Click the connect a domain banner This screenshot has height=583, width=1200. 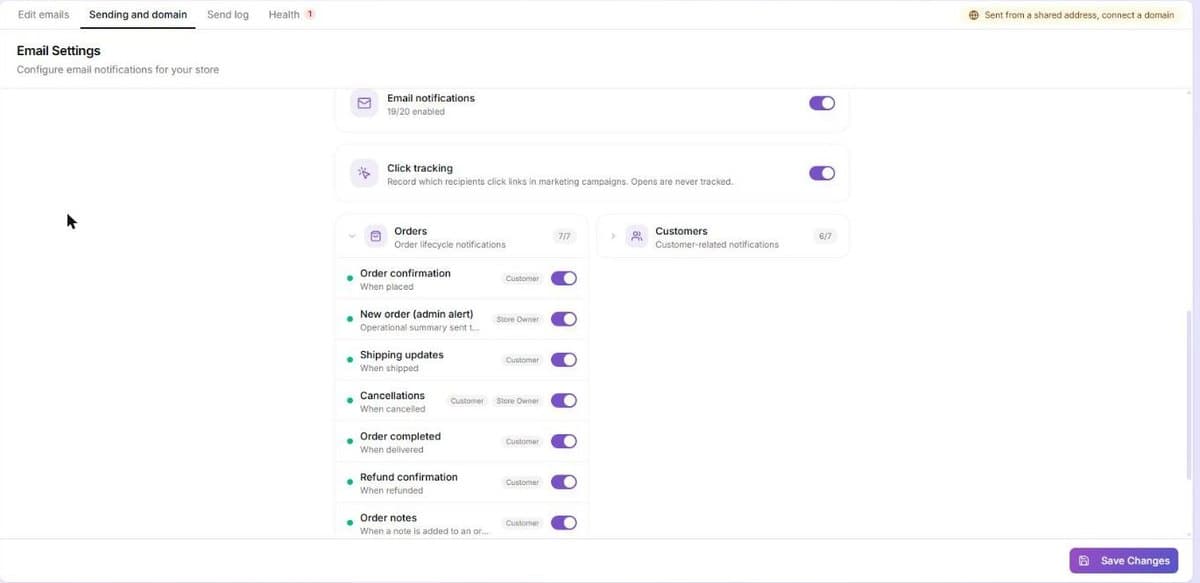[x=1071, y=15]
